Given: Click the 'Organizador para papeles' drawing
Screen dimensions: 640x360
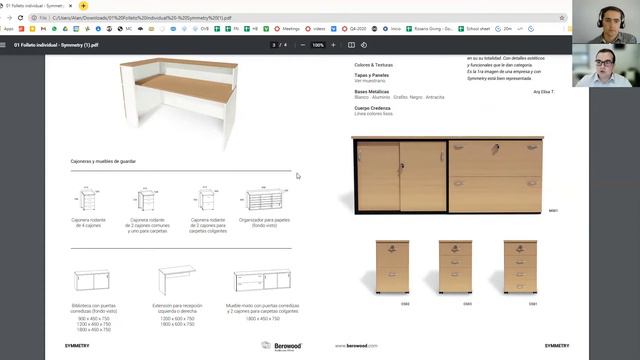Looking at the screenshot, I should point(264,199).
